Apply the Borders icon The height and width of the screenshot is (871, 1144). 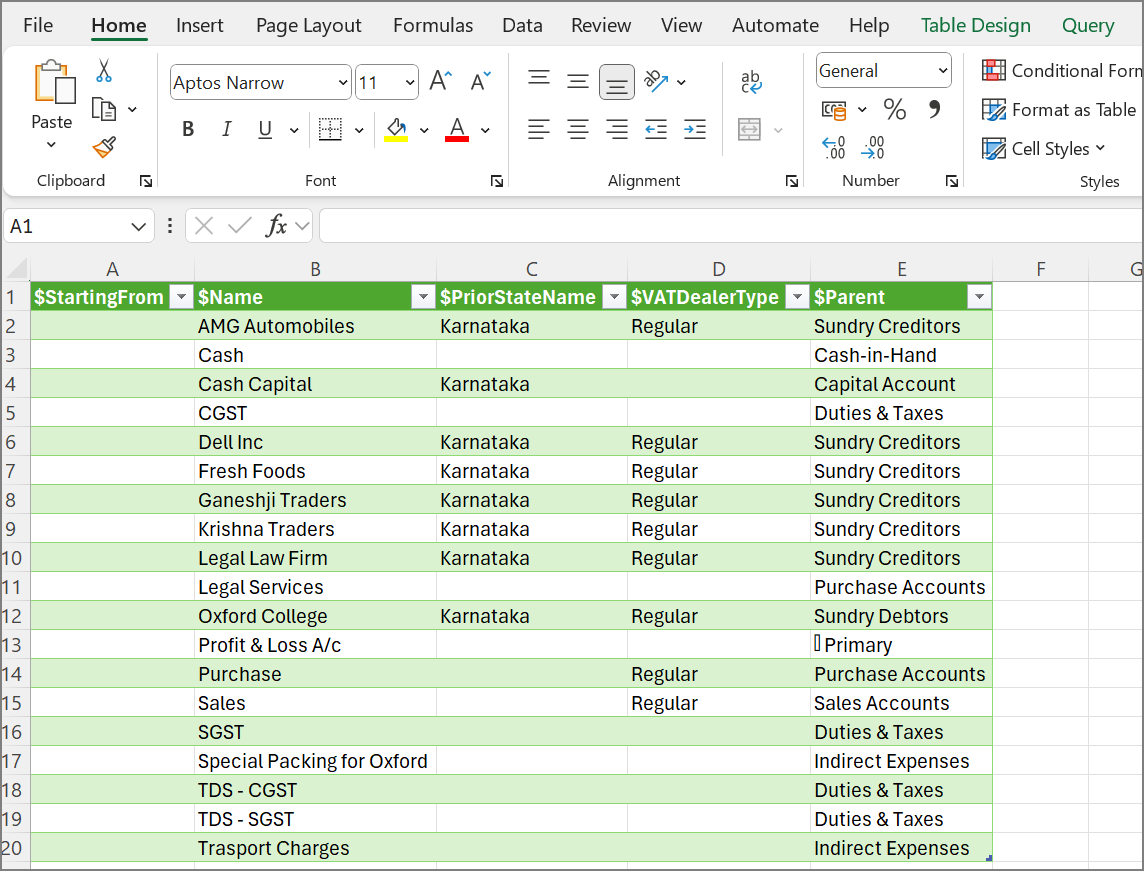coord(330,130)
